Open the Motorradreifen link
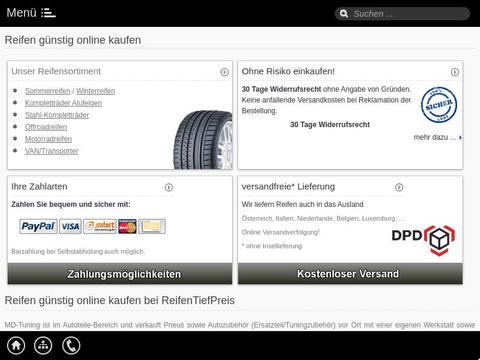 (x=48, y=139)
